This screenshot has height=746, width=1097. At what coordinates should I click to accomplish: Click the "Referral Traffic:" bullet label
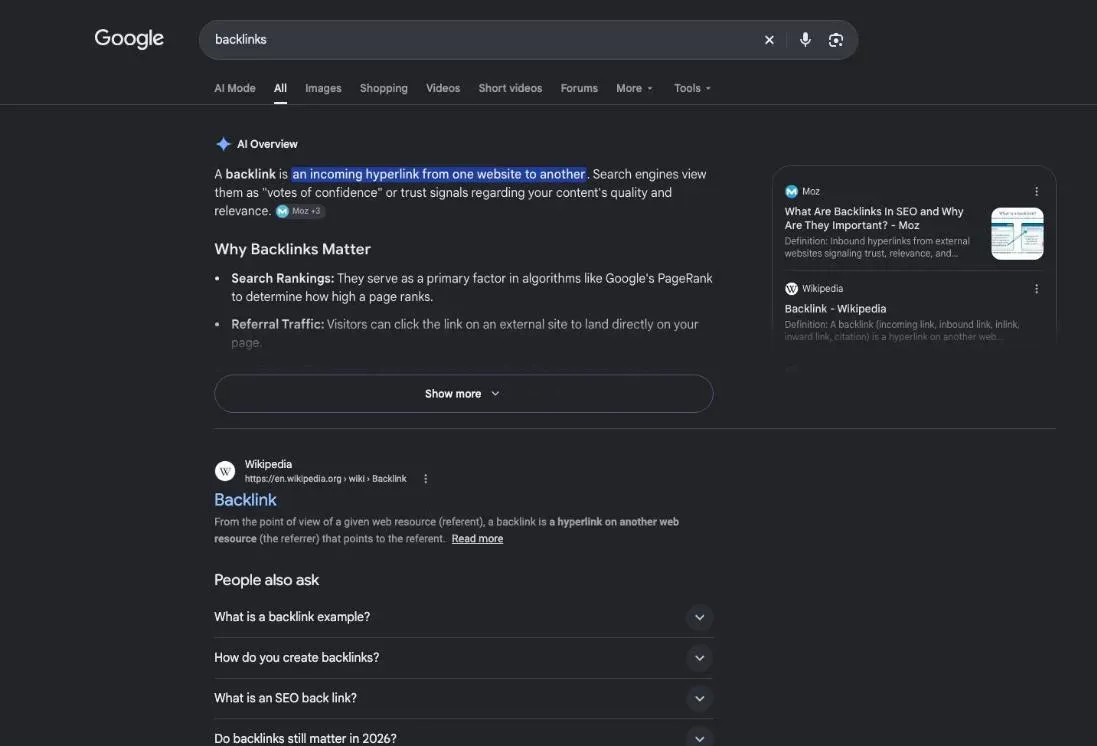pyautogui.click(x=278, y=325)
